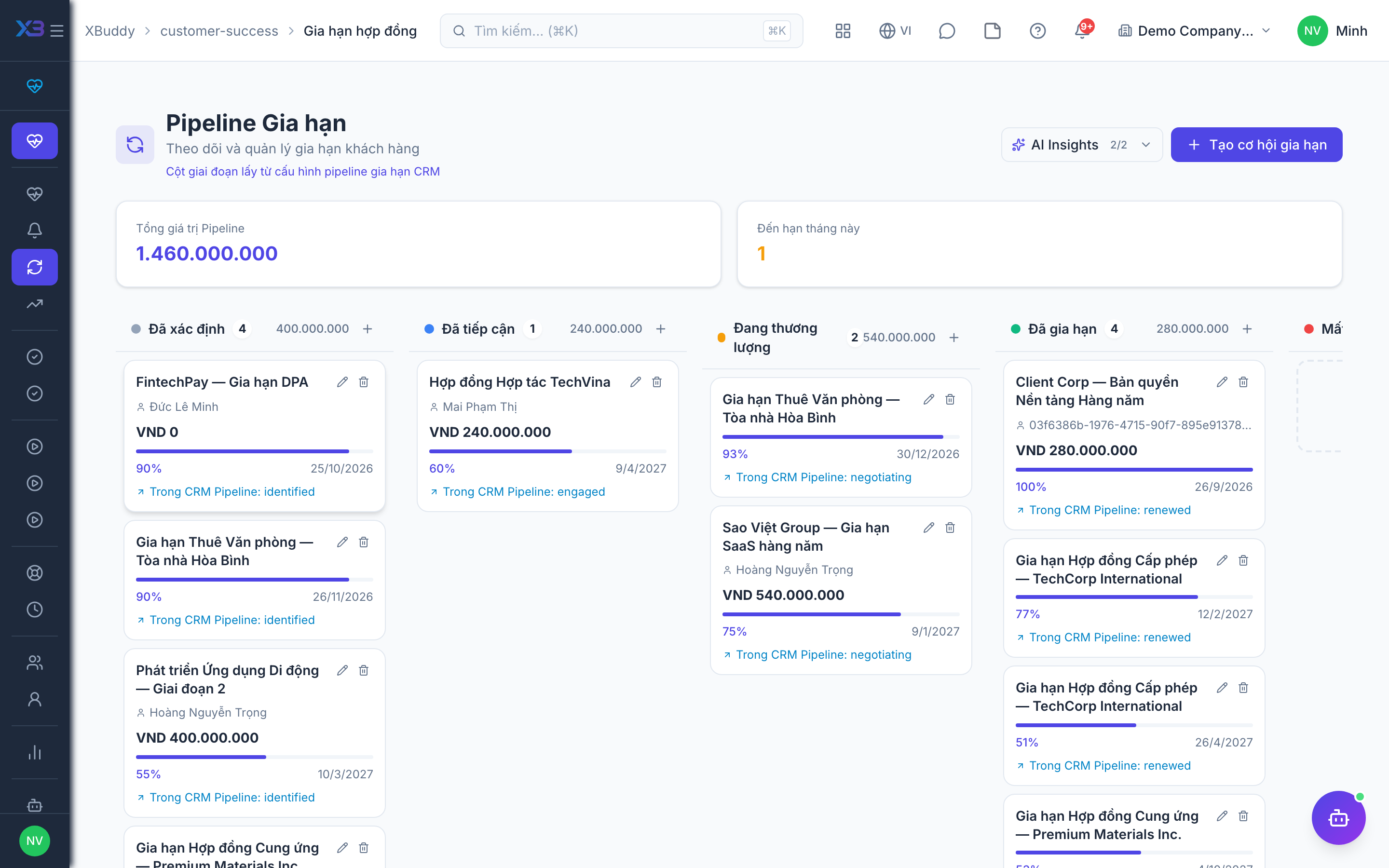Open sidebar trend chart icon
The image size is (1389, 868).
34,304
